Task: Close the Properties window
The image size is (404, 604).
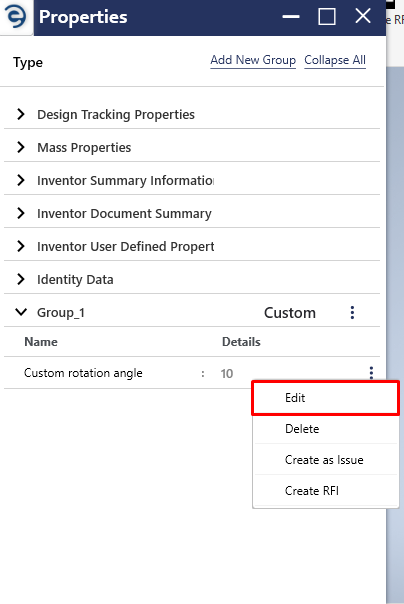Action: tap(363, 16)
